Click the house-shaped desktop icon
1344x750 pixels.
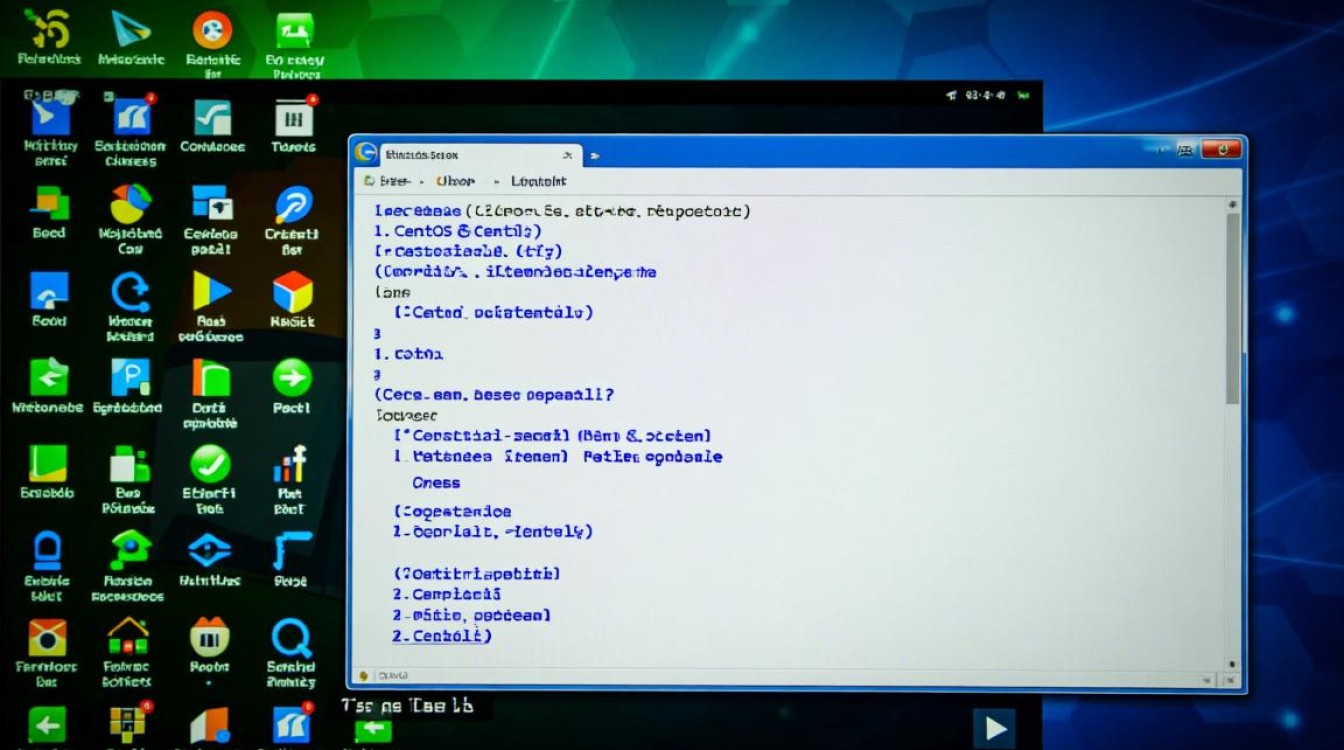point(128,636)
